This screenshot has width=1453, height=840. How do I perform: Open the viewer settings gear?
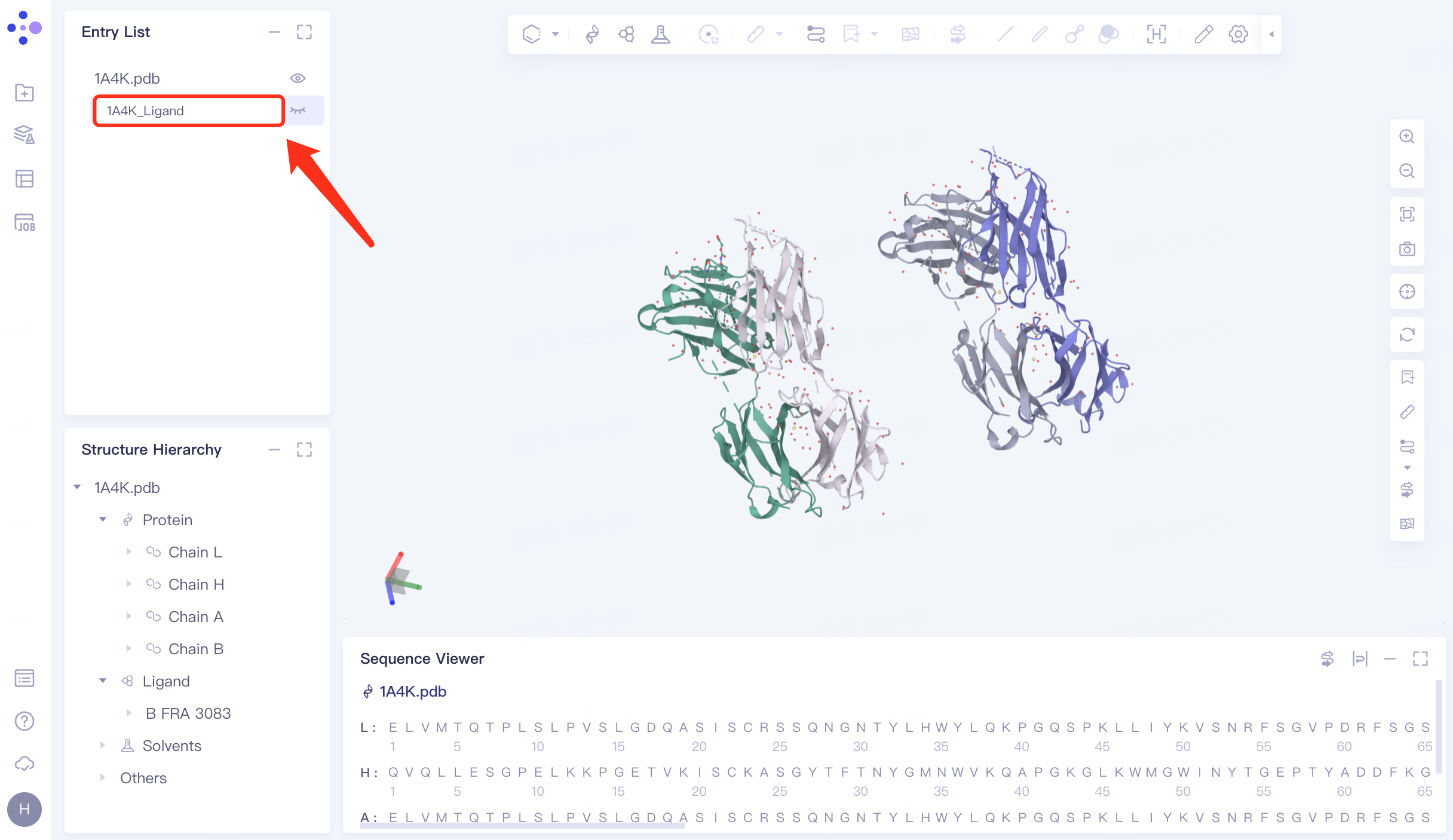pyautogui.click(x=1238, y=34)
